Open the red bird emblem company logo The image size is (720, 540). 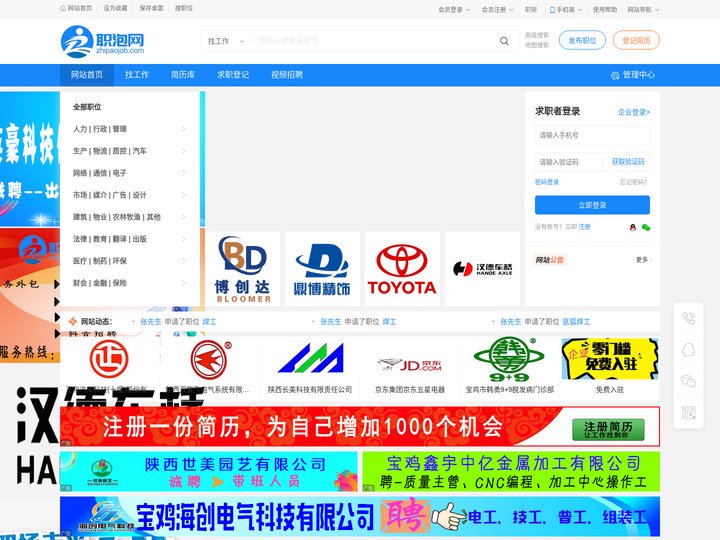pyautogui.click(x=210, y=360)
